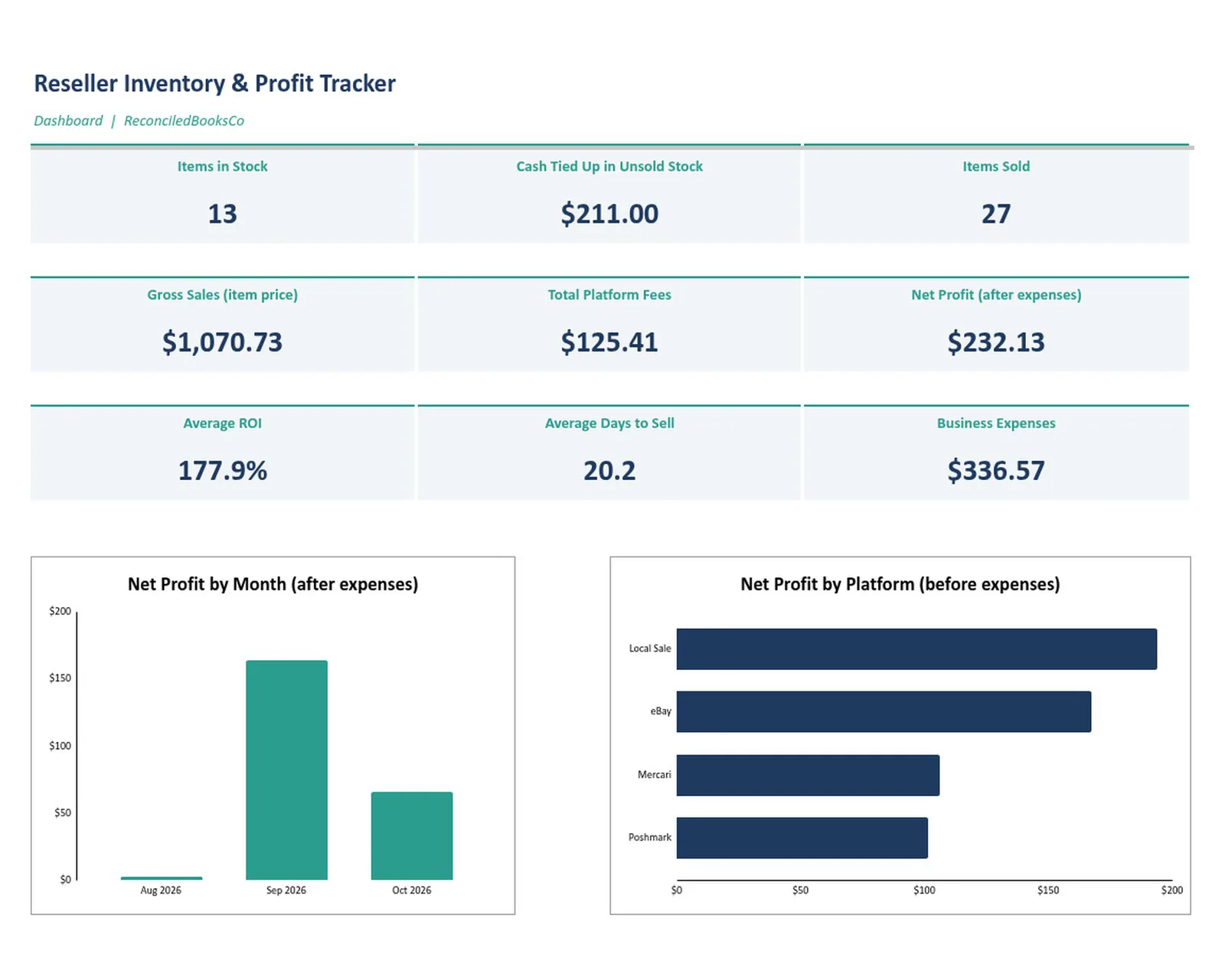Select the Poshmark bar in the platform chart
1225x980 pixels.
[802, 838]
